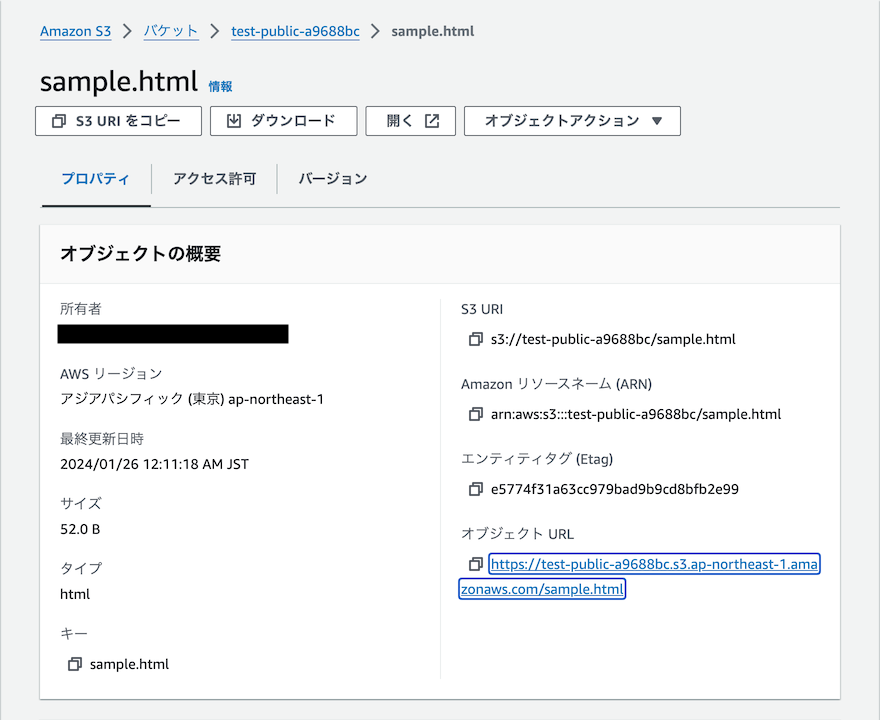Screen dimensions: 880x720
Task: Click the copy icon beside the ARN value
Action: (x=475, y=414)
